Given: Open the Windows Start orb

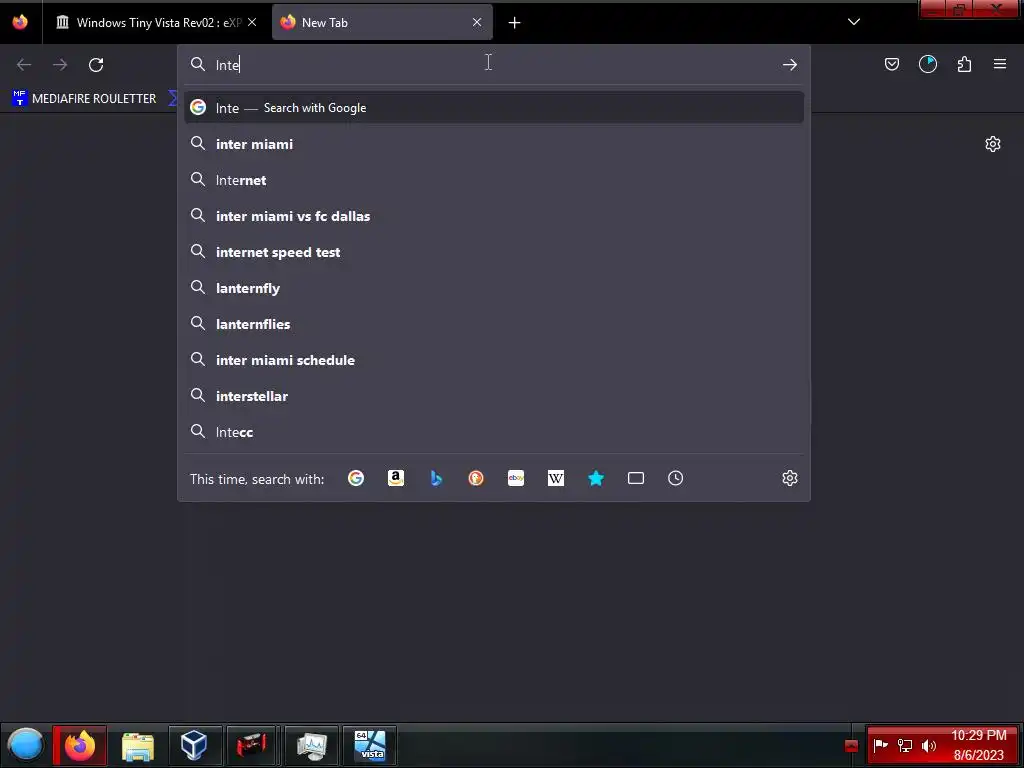Looking at the screenshot, I should pos(25,745).
